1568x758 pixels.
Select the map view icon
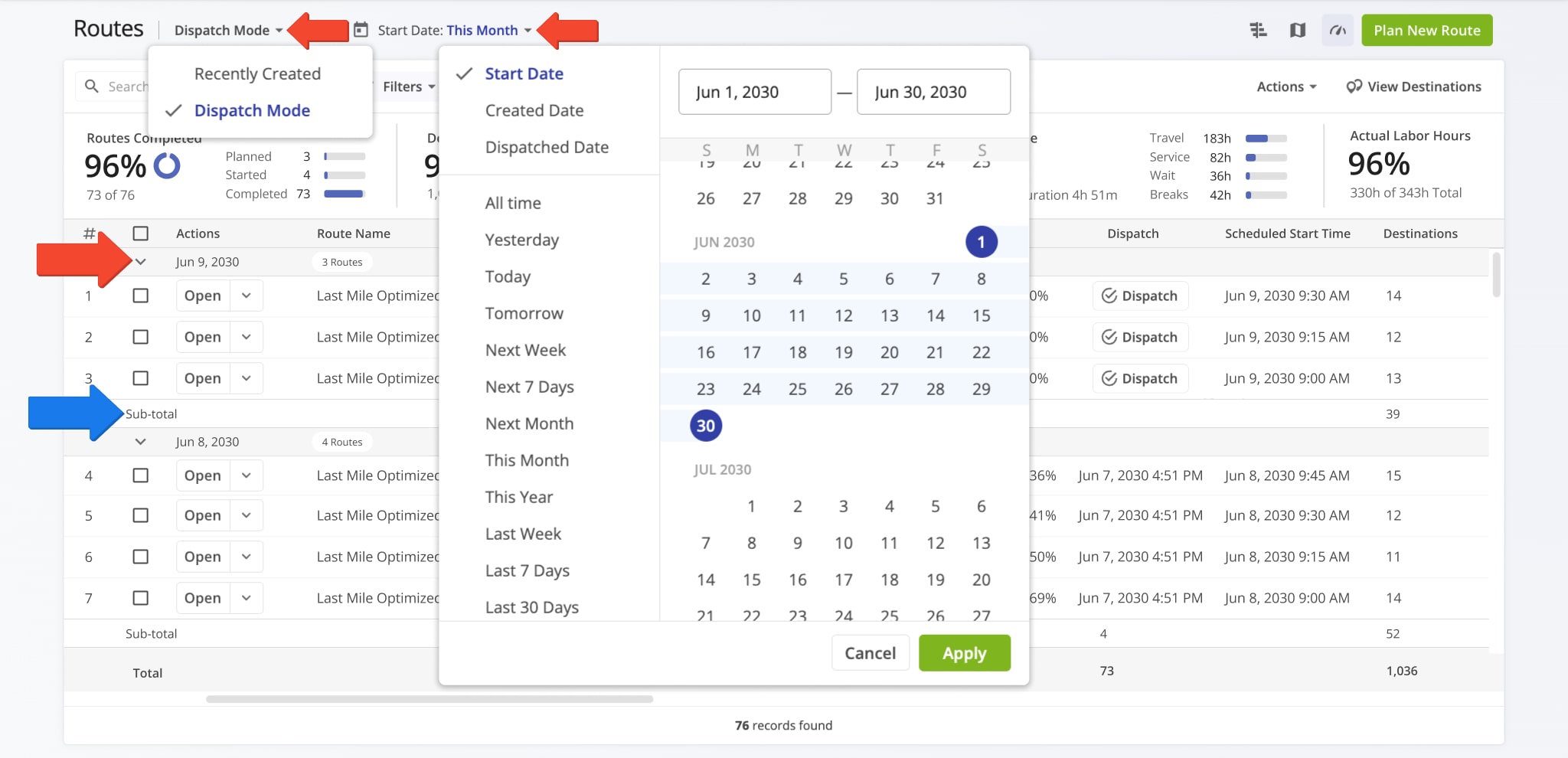click(1298, 30)
